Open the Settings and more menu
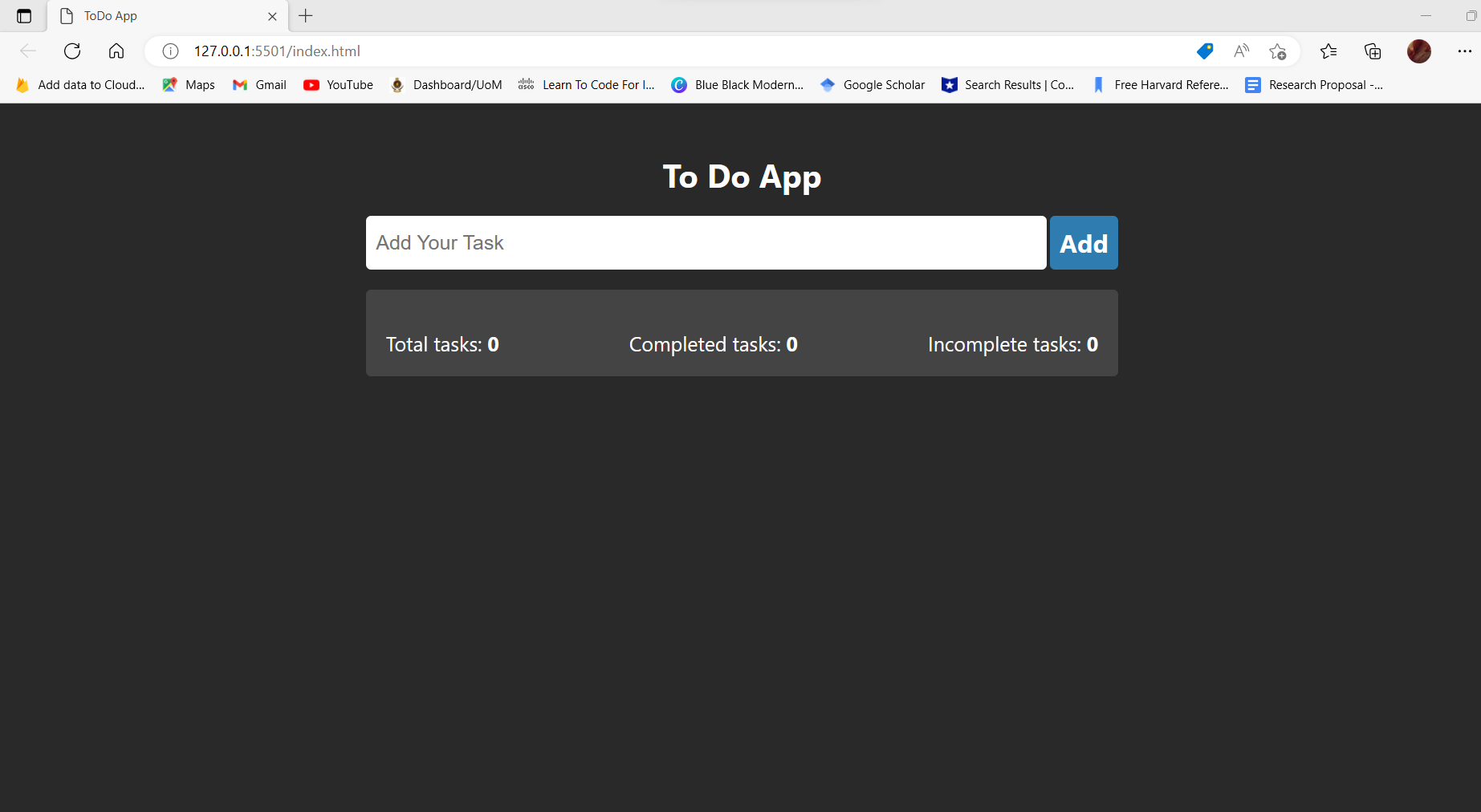Screen dimensions: 1481x812 pyautogui.click(x=1464, y=51)
